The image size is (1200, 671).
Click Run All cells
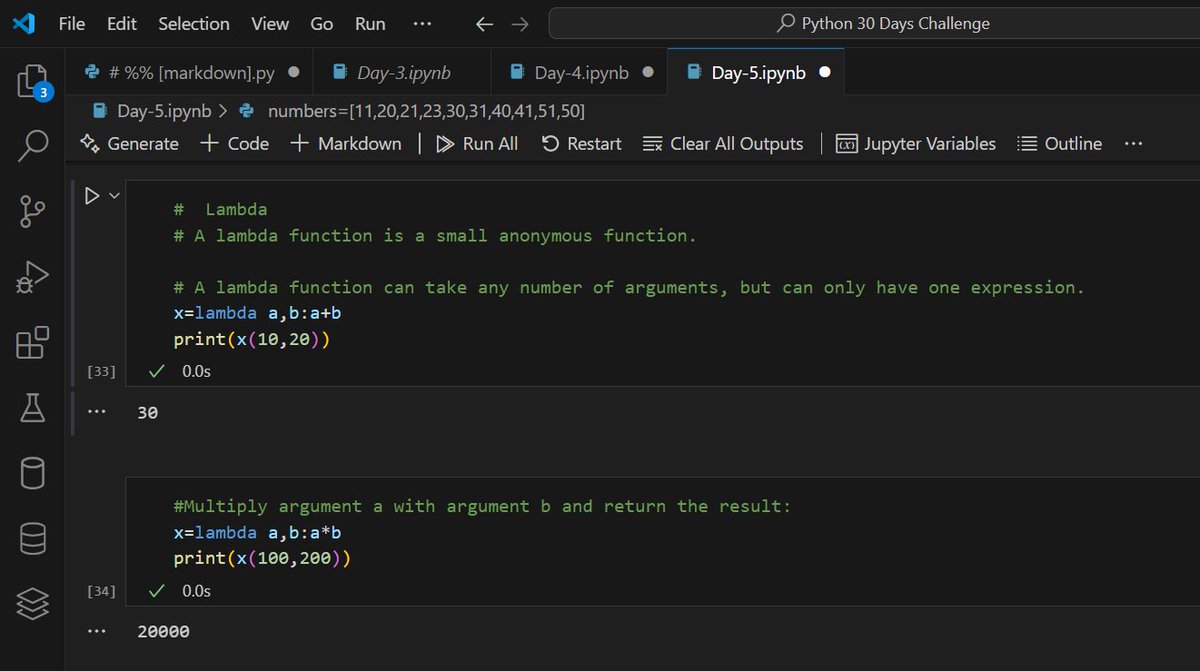pos(477,144)
